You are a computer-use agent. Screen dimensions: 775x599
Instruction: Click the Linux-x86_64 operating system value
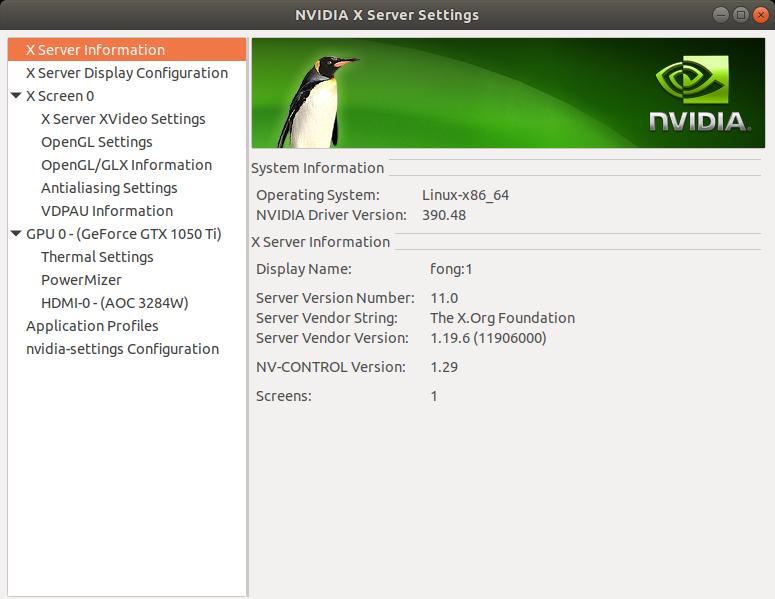click(x=465, y=195)
